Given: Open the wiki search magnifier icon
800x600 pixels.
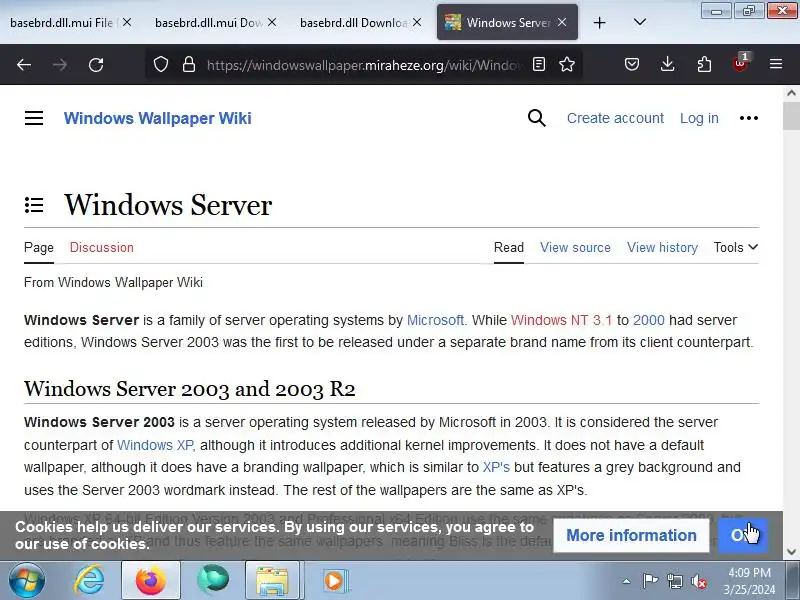Looking at the screenshot, I should coord(537,118).
